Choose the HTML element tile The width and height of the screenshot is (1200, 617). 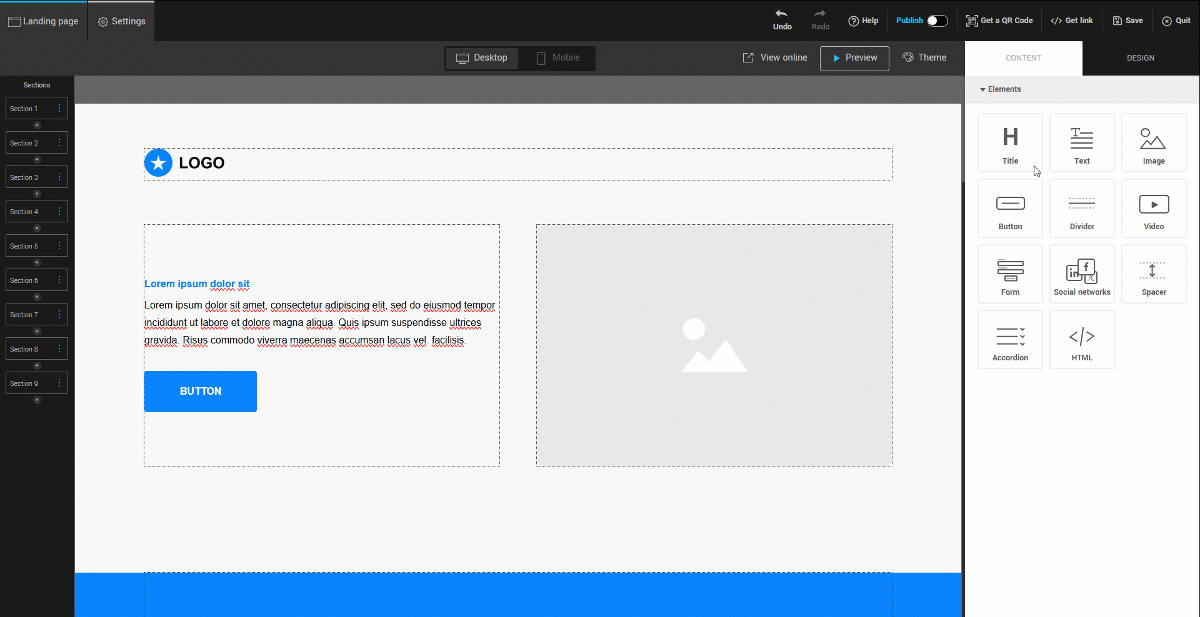pos(1082,340)
